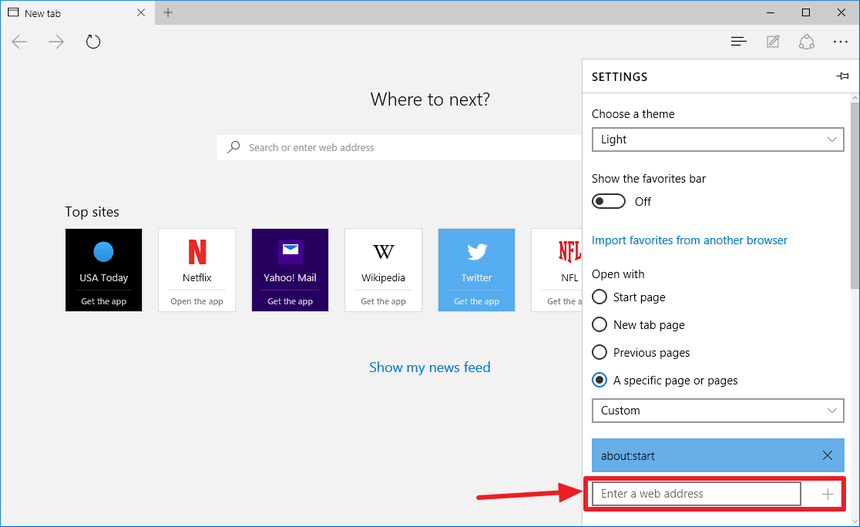
Task: Maximize the browser window
Action: (x=806, y=13)
